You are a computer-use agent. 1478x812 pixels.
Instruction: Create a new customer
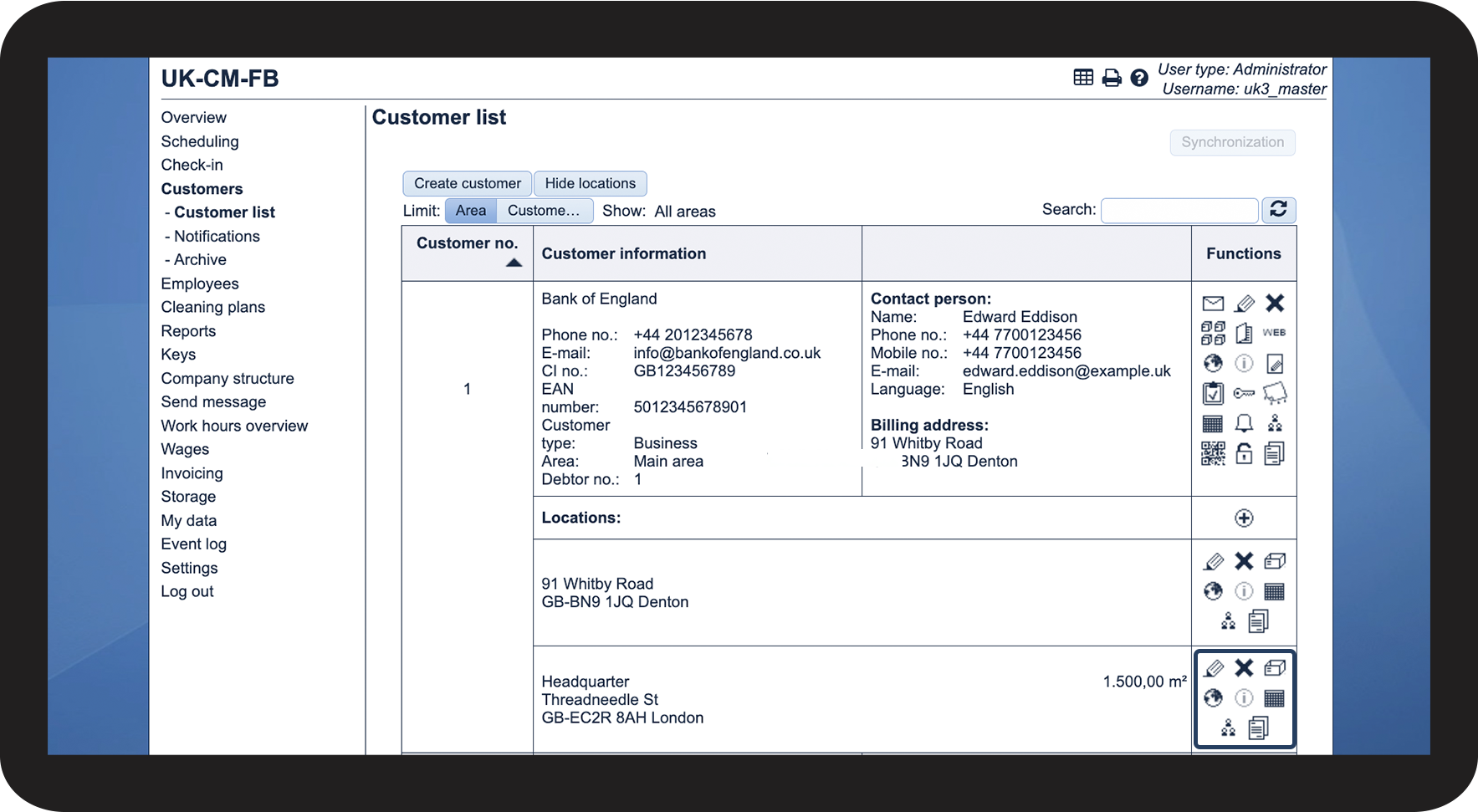[x=468, y=183]
